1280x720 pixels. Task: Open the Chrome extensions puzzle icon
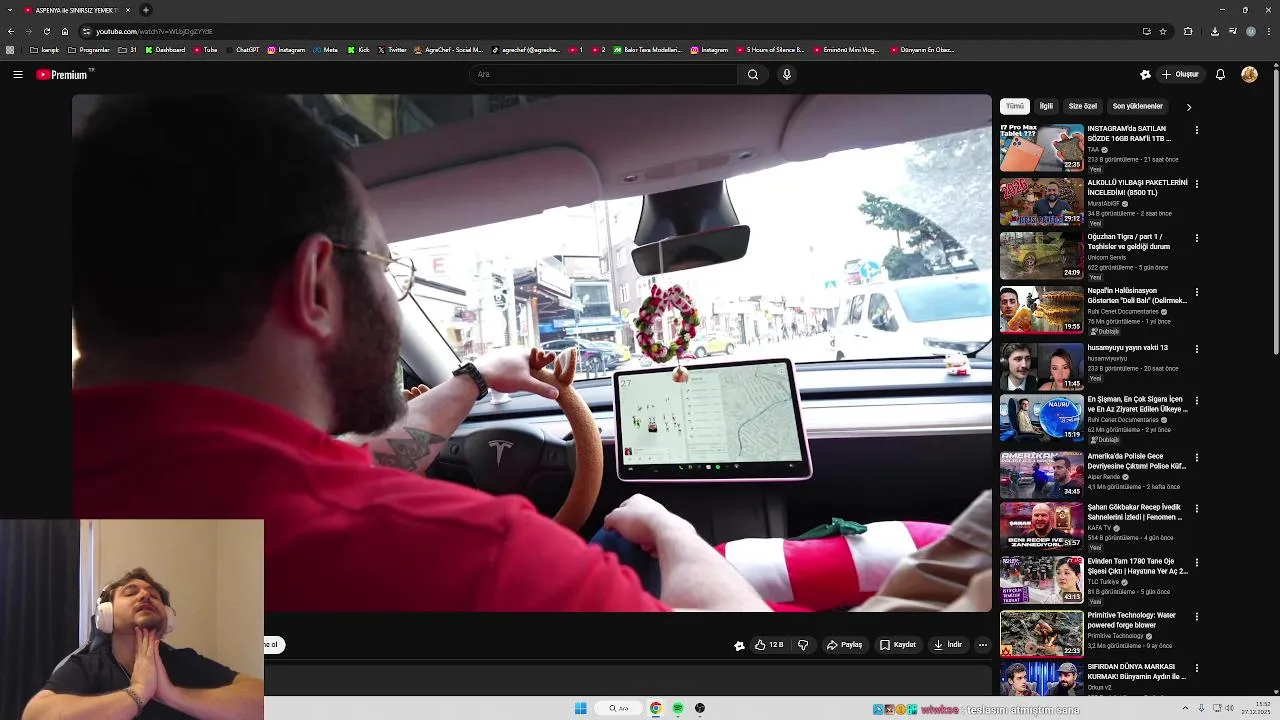tap(1188, 31)
